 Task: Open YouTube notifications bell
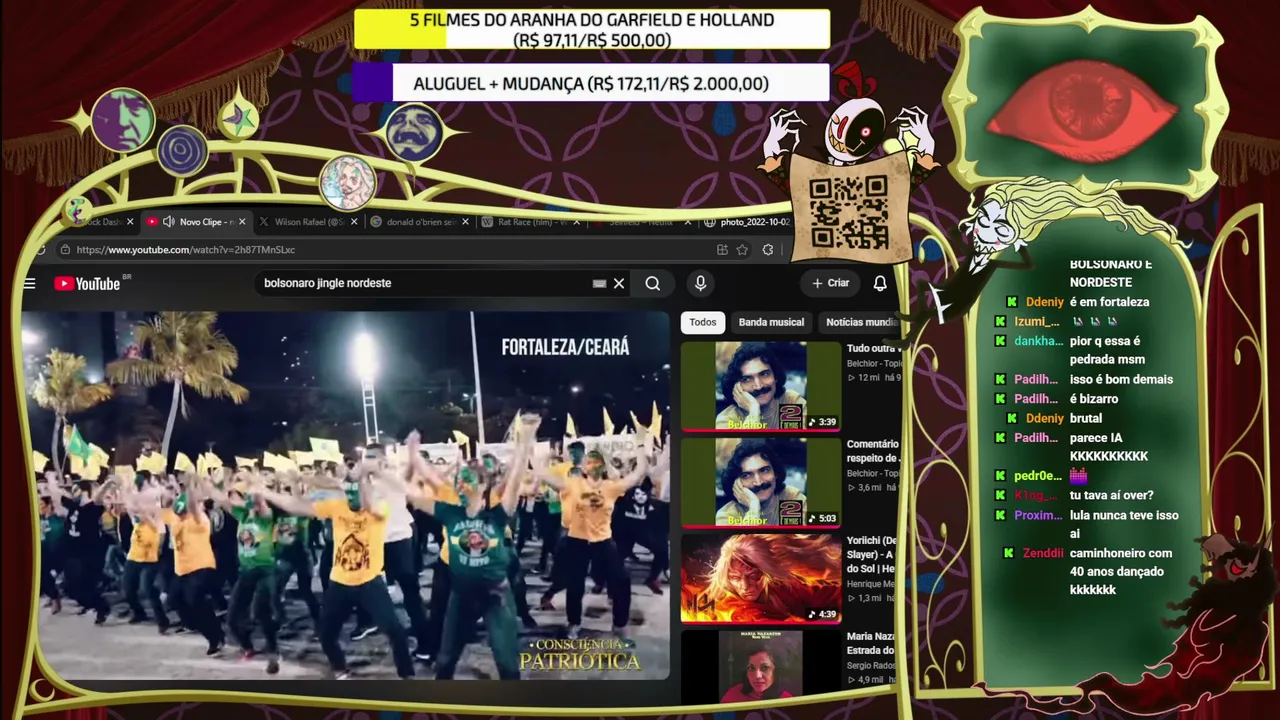click(x=880, y=284)
